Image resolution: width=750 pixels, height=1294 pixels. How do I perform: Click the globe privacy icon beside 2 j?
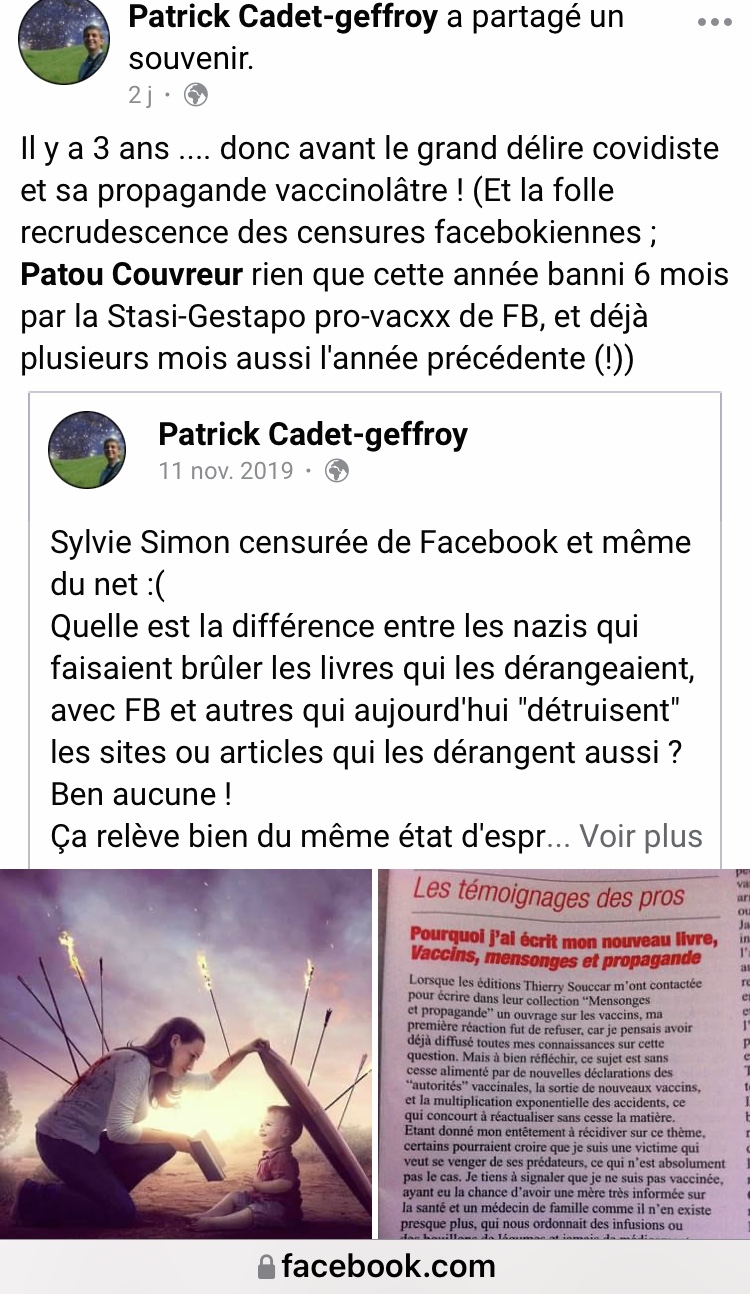point(197,95)
